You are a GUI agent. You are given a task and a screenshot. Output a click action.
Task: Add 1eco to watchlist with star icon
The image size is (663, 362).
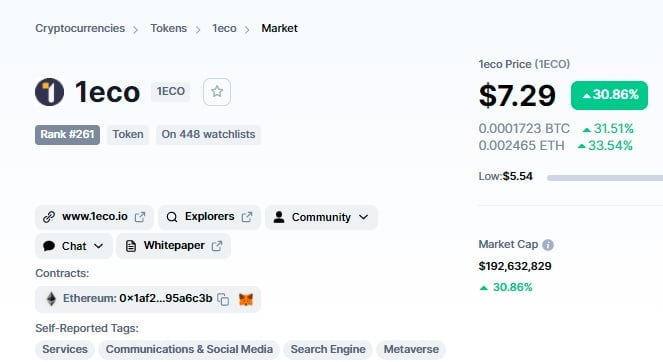click(x=217, y=92)
